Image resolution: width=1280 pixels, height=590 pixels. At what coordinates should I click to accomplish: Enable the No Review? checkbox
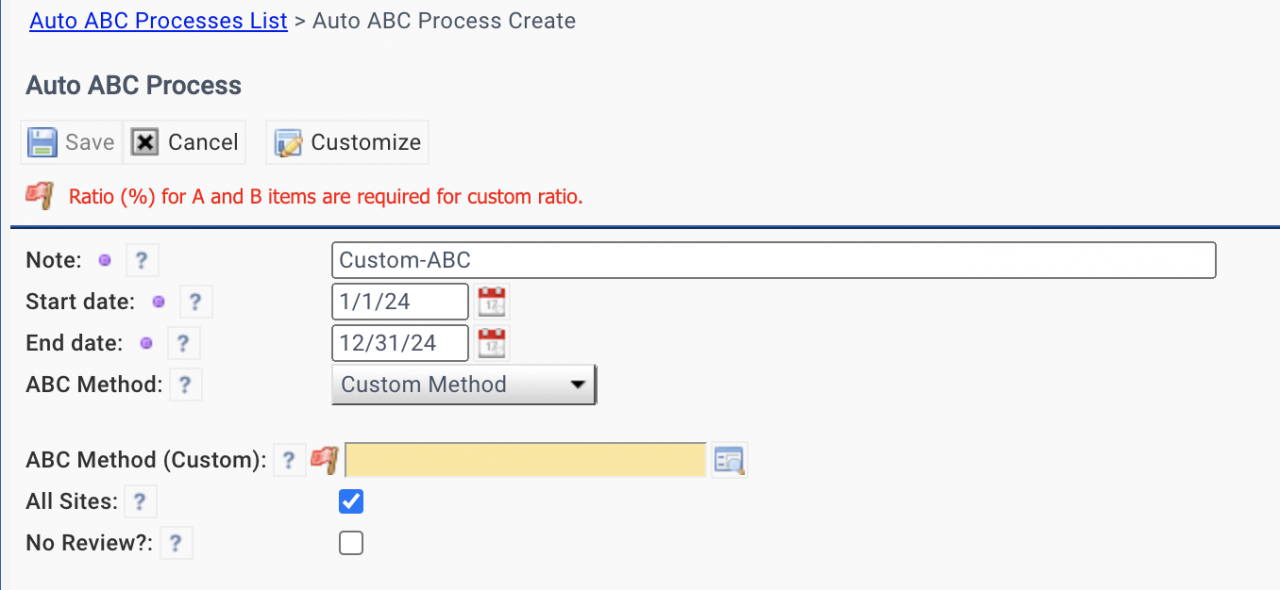coord(351,543)
